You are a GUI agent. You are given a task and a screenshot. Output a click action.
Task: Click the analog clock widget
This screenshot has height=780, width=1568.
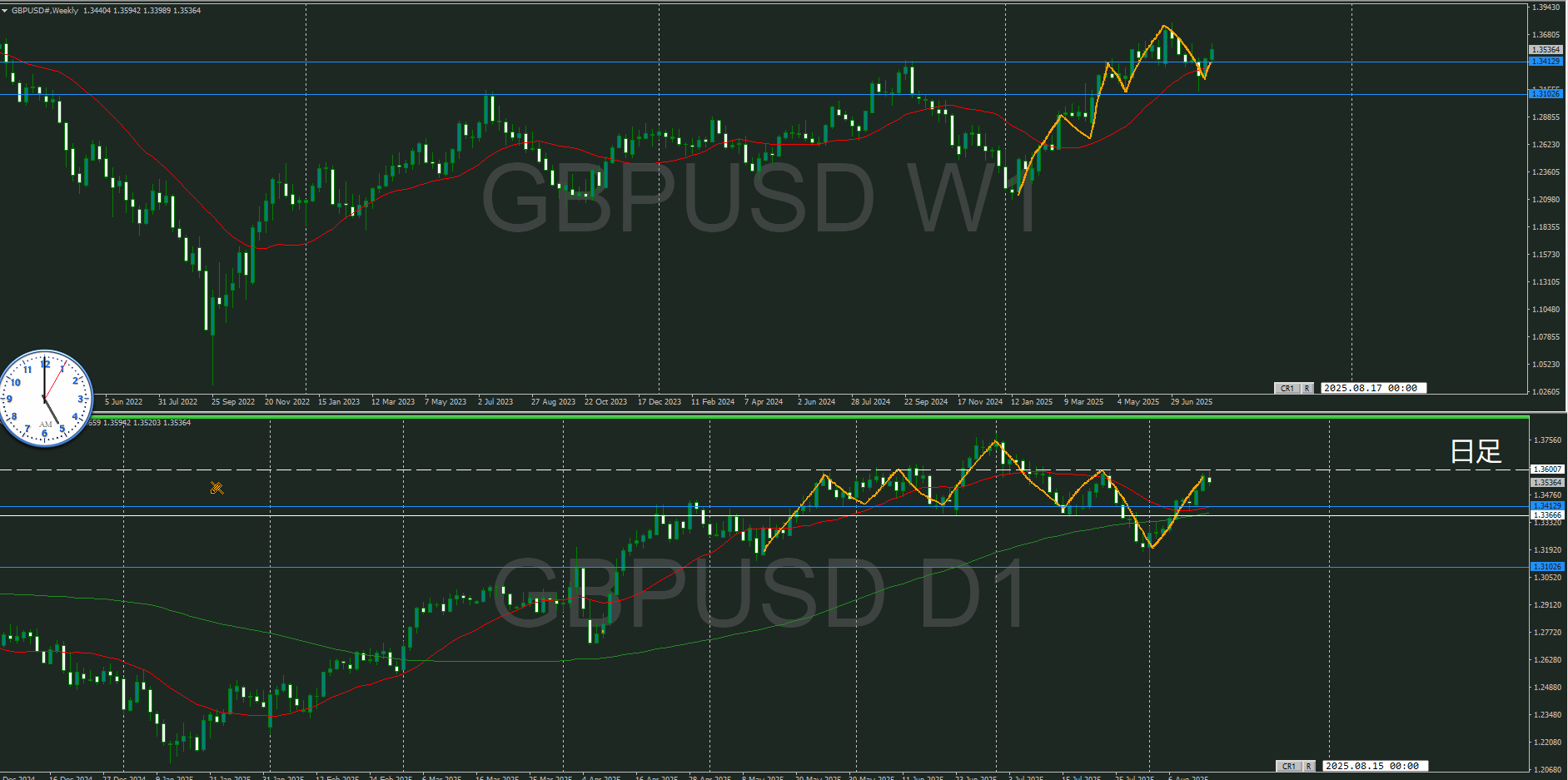tap(45, 399)
